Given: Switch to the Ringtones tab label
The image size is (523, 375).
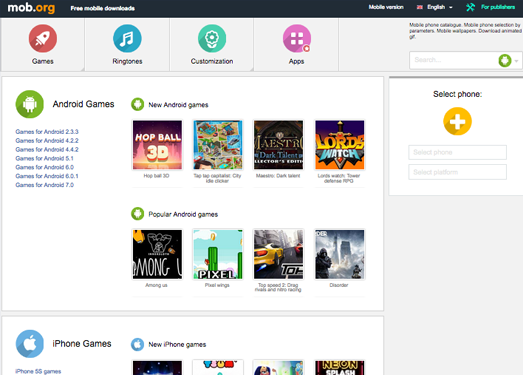Looking at the screenshot, I should 127,61.
